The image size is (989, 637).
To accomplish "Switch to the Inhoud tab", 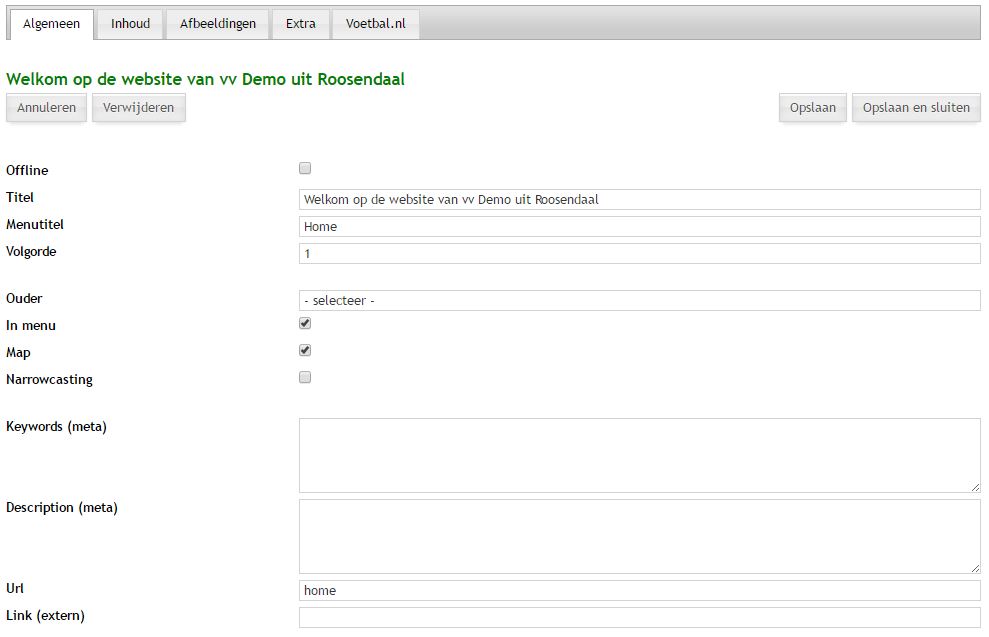I will pos(130,24).
